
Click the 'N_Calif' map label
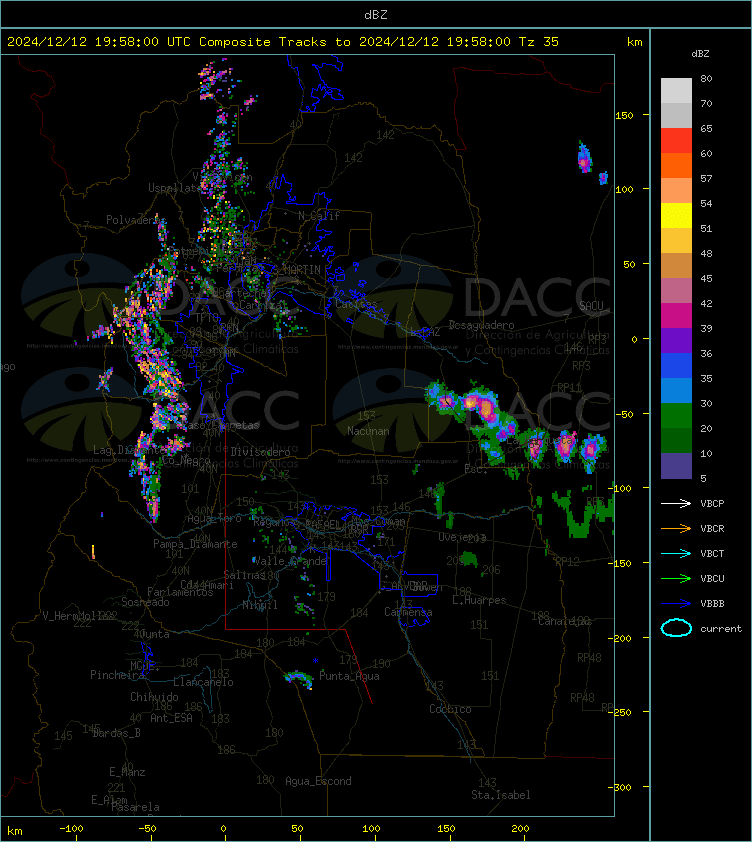[x=319, y=216]
